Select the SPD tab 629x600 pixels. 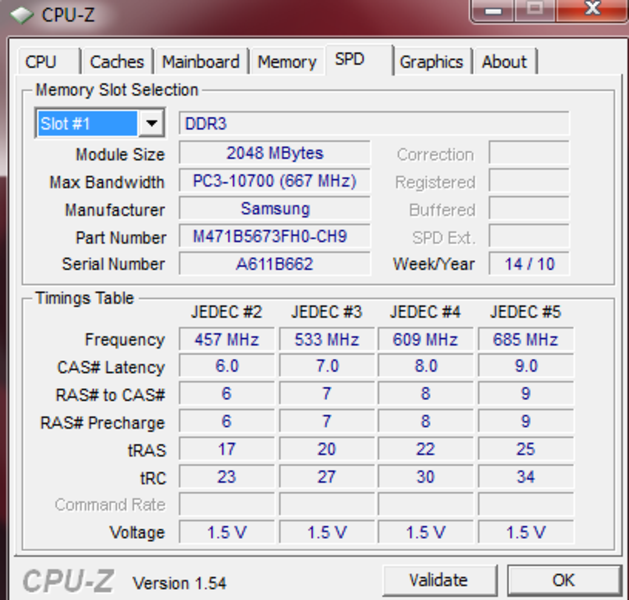[x=359, y=59]
